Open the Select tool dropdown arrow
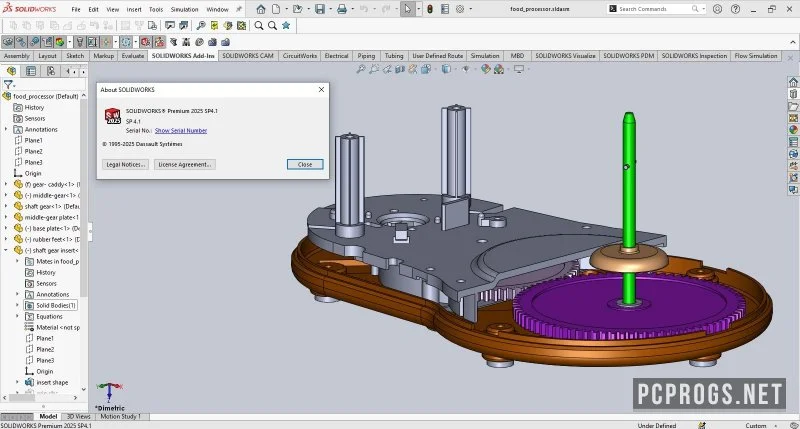Screen dimensions: 800x429 click(418, 9)
